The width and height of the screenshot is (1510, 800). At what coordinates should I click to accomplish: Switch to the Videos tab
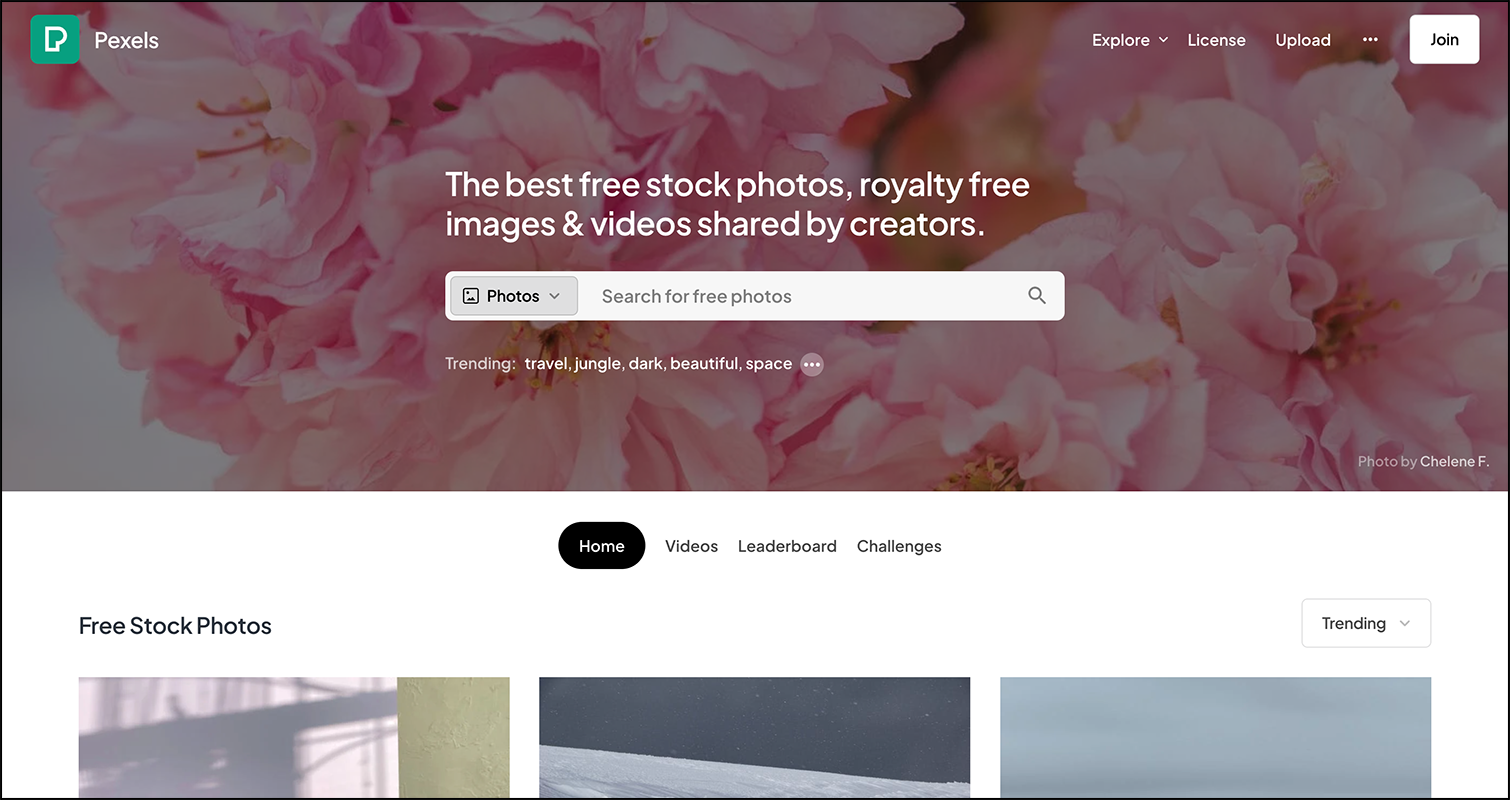coord(692,546)
